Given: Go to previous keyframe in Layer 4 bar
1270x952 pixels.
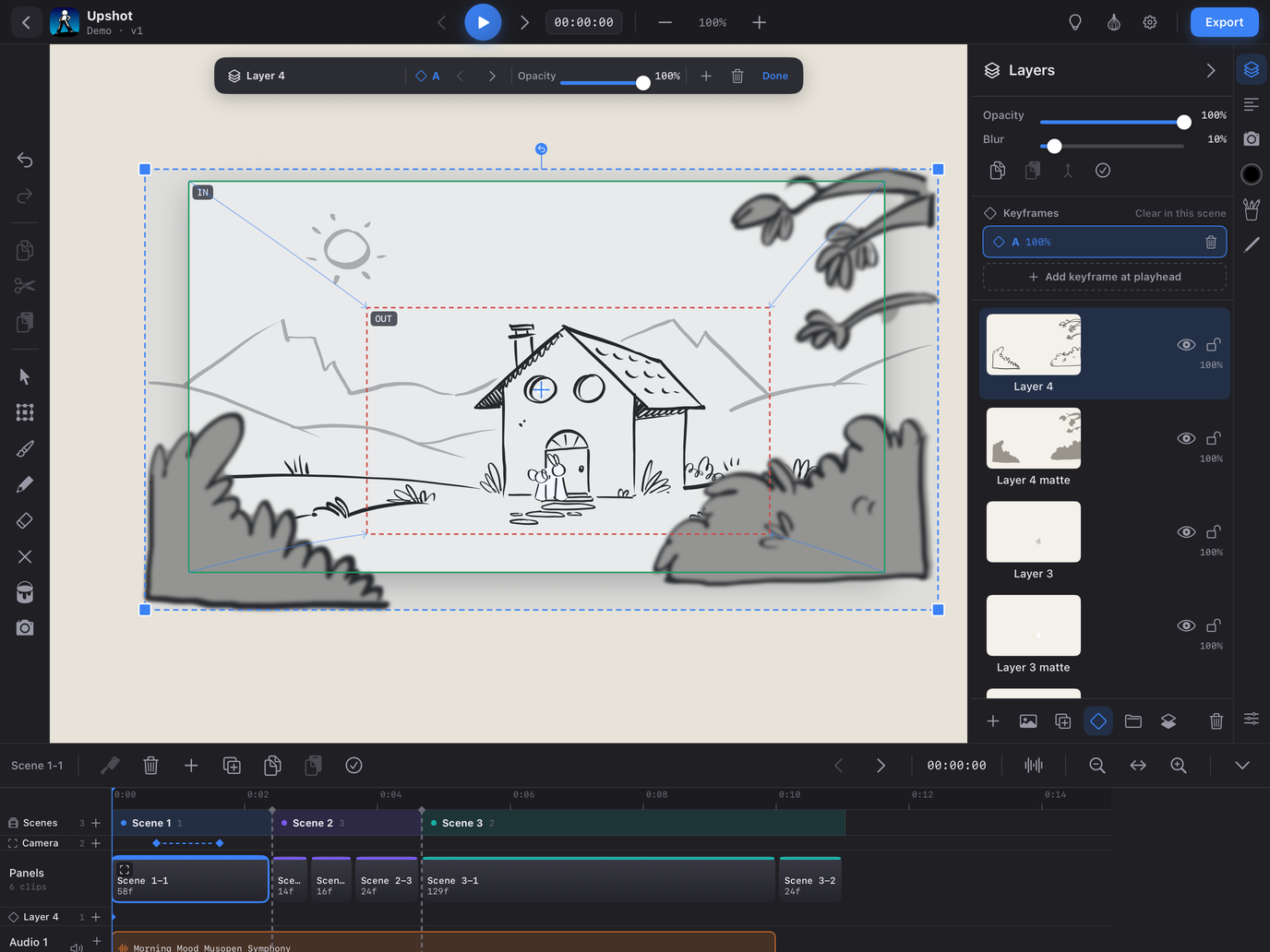Looking at the screenshot, I should 461,77.
